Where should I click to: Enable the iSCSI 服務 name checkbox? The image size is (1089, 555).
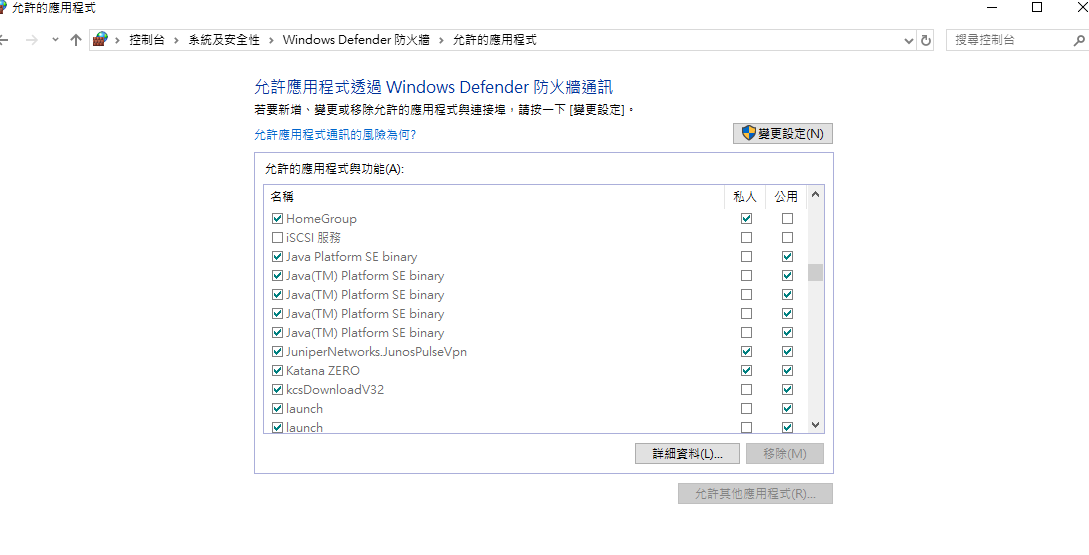pyautogui.click(x=277, y=238)
